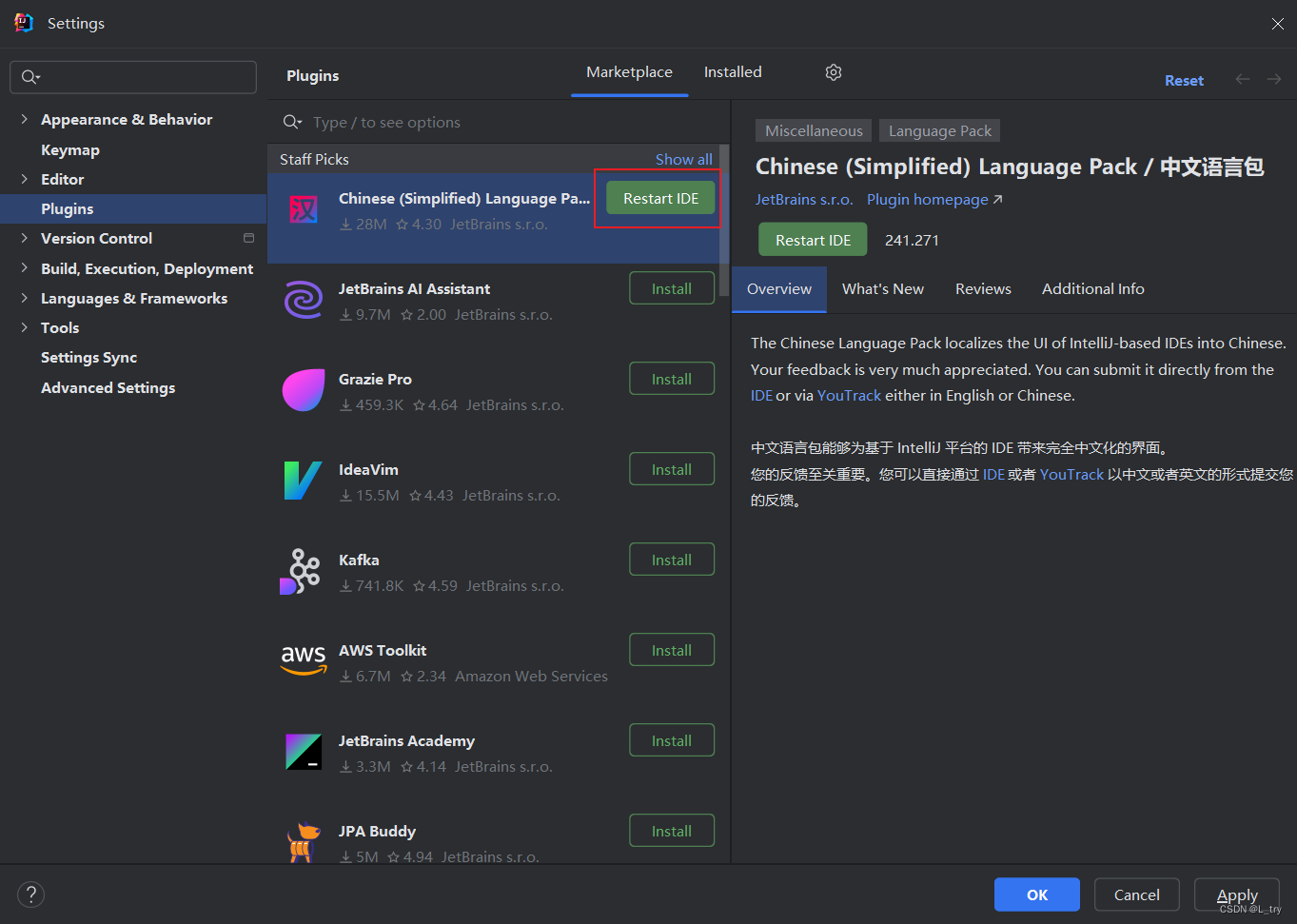Click the JetBrains AI Assistant swirl icon
Viewport: 1297px width, 924px height.
click(x=304, y=300)
